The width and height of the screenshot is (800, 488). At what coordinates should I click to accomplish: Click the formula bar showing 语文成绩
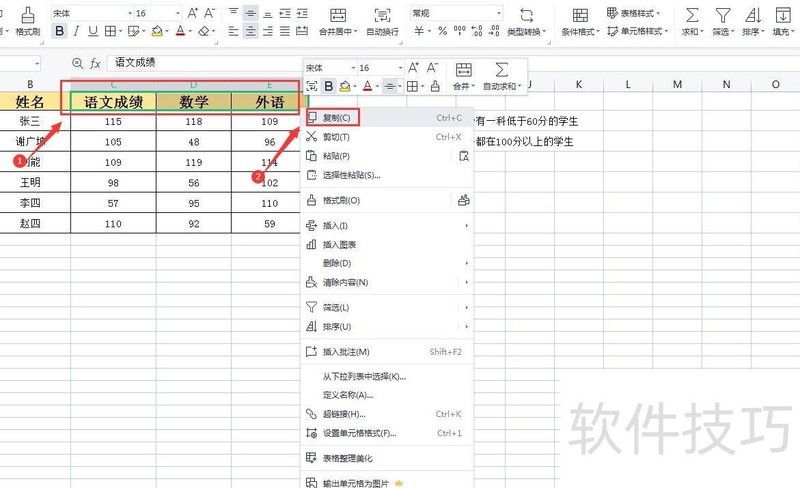coord(204,63)
